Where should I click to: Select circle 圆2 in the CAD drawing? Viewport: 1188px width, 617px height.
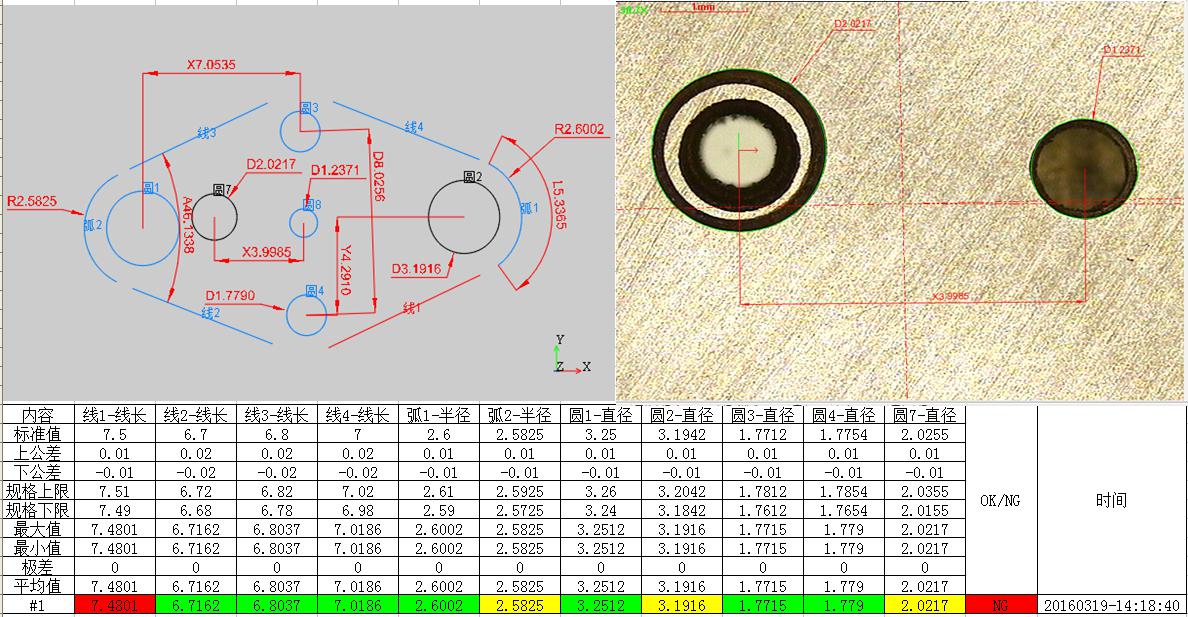464,218
